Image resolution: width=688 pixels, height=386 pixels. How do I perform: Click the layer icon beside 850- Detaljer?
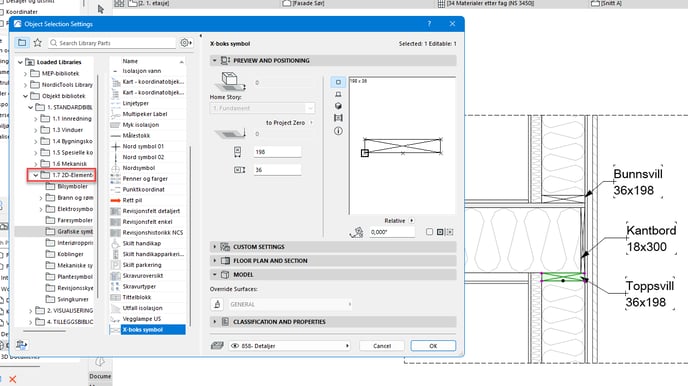pos(217,346)
